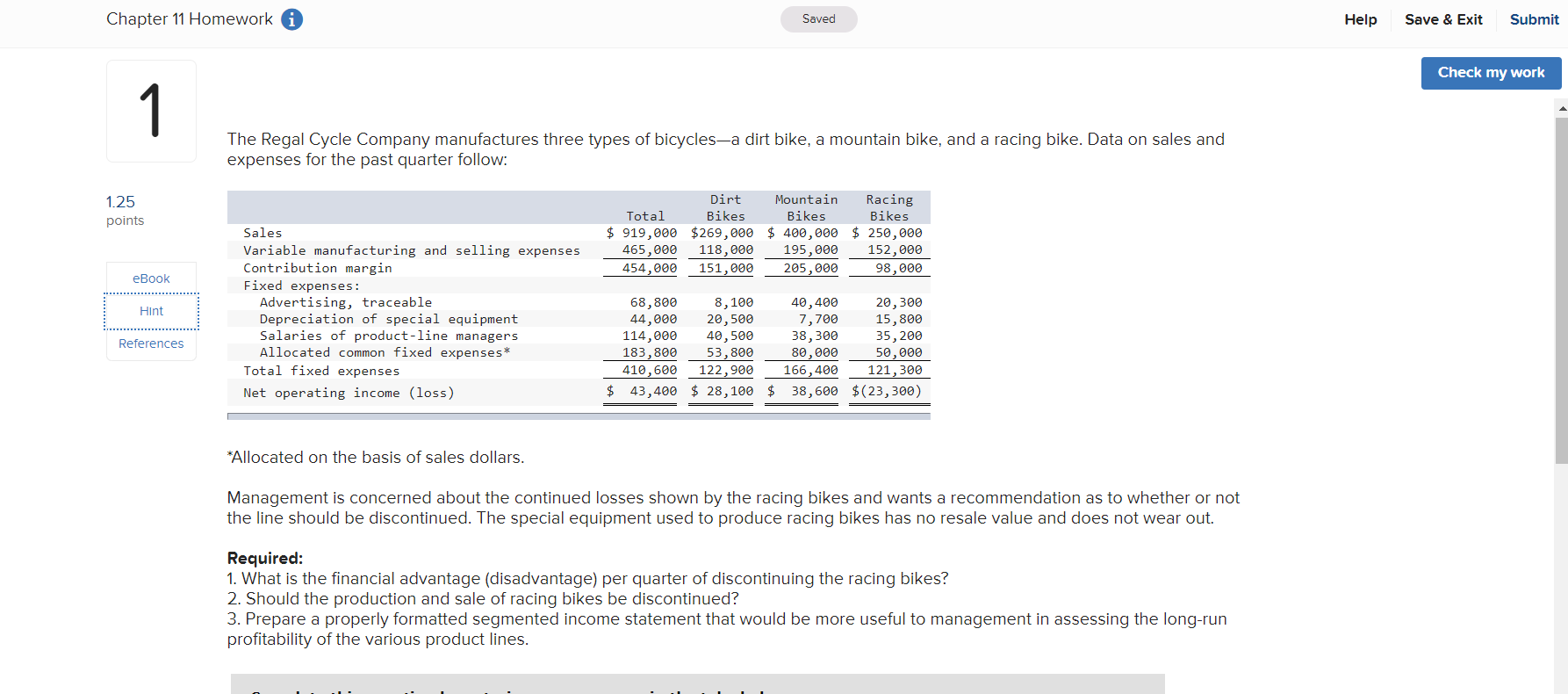Click the Fixed expenses: row label

pyautogui.click(x=302, y=286)
